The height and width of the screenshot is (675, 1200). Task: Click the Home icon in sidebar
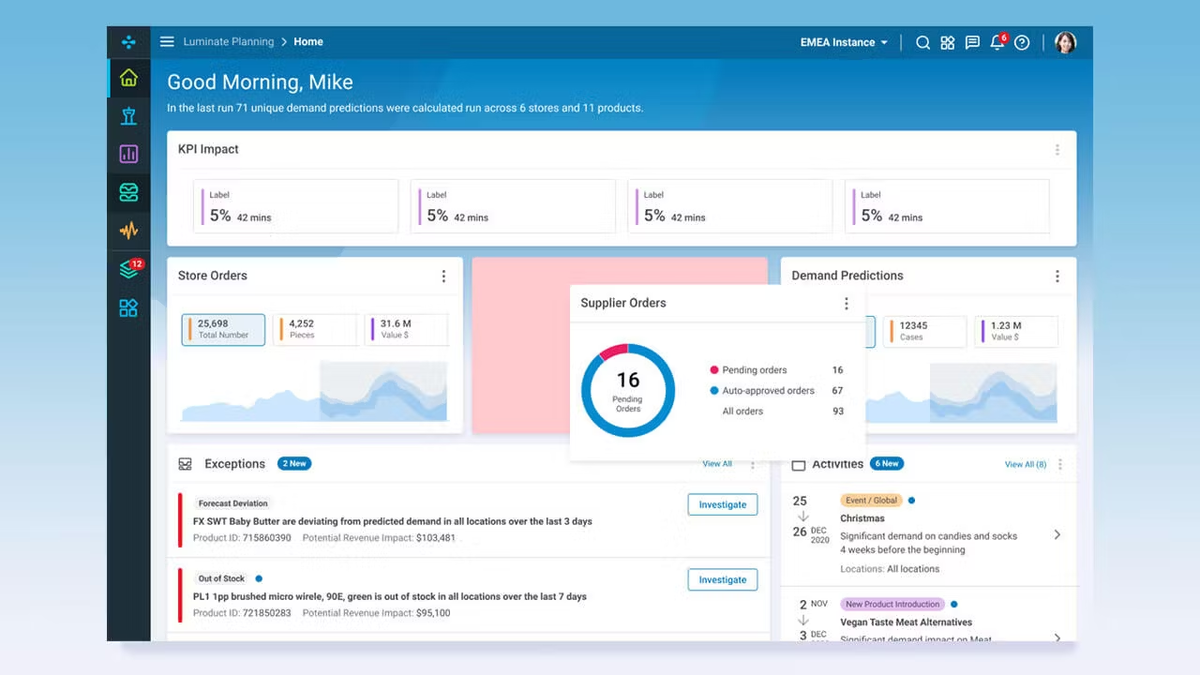coord(128,78)
